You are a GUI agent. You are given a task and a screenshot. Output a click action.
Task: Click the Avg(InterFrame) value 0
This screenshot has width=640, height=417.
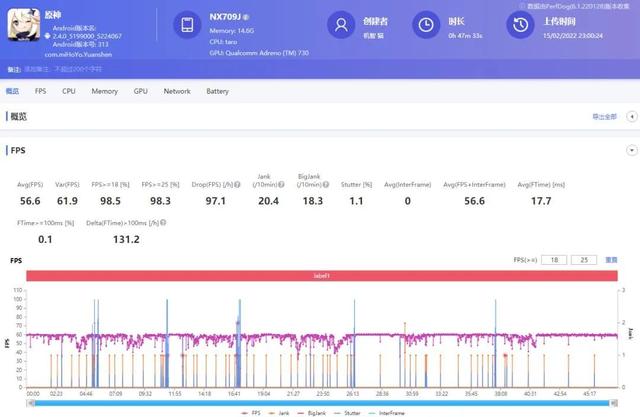pyautogui.click(x=407, y=201)
